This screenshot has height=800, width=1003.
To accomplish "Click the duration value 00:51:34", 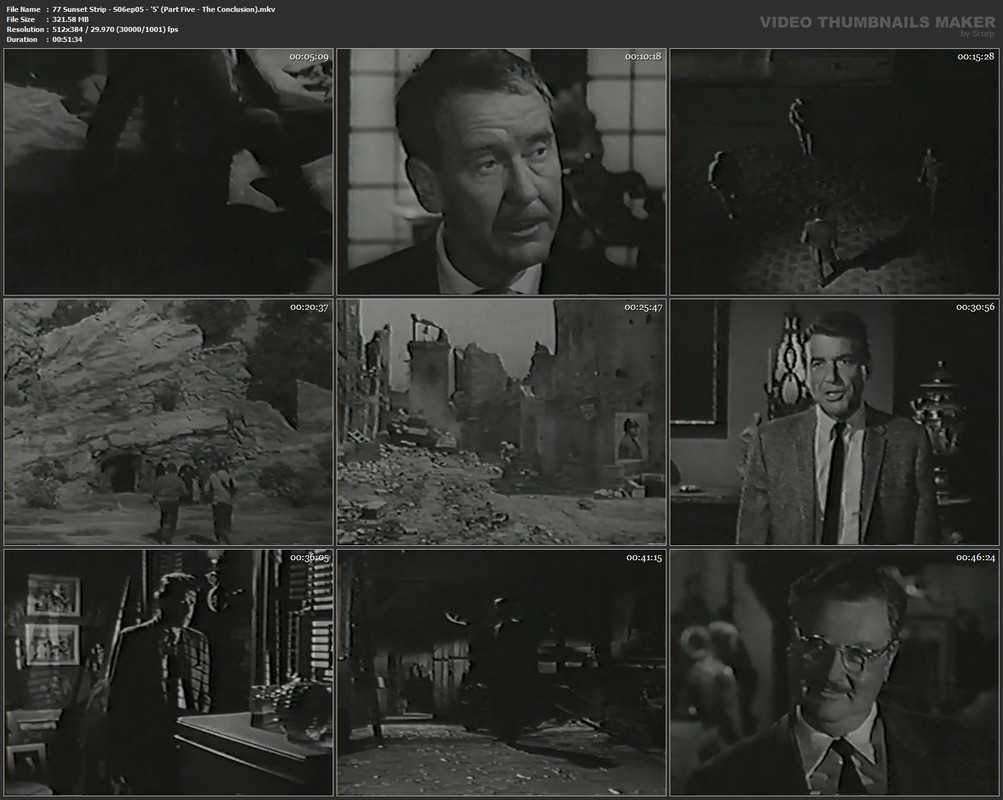I will click(67, 40).
